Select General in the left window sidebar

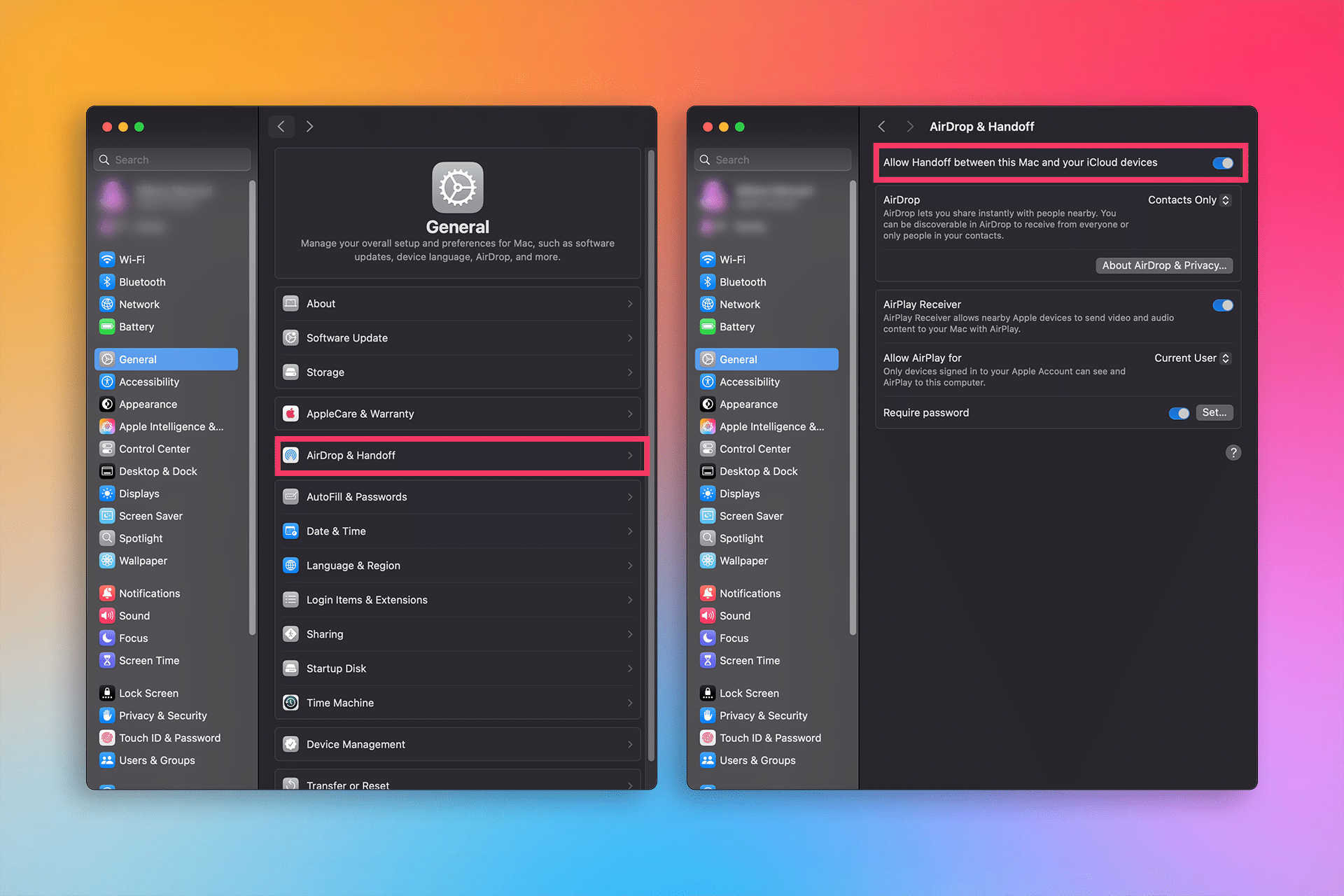coord(167,359)
